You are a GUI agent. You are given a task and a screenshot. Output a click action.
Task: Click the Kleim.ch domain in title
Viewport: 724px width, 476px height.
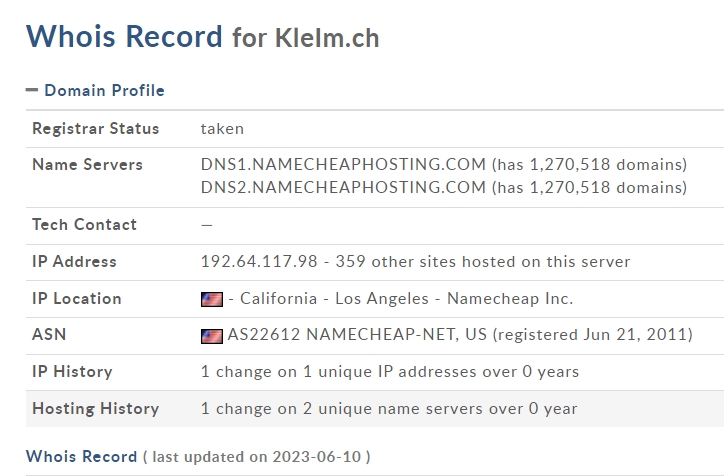[327, 38]
